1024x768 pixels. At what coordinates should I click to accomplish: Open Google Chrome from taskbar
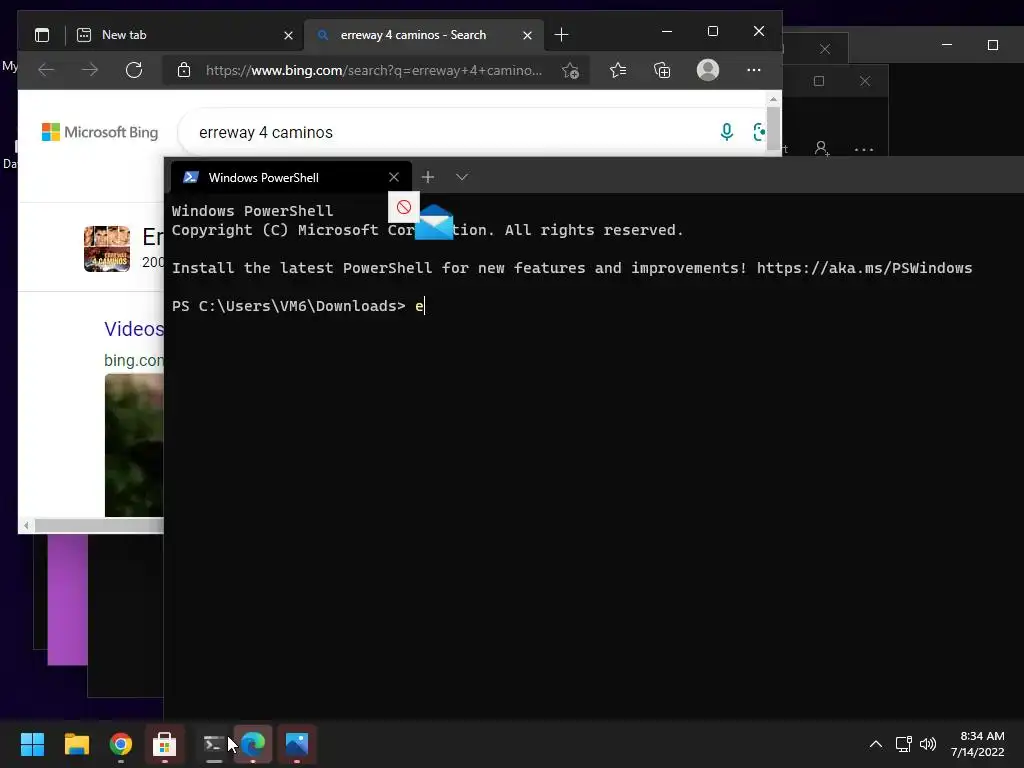coord(121,744)
